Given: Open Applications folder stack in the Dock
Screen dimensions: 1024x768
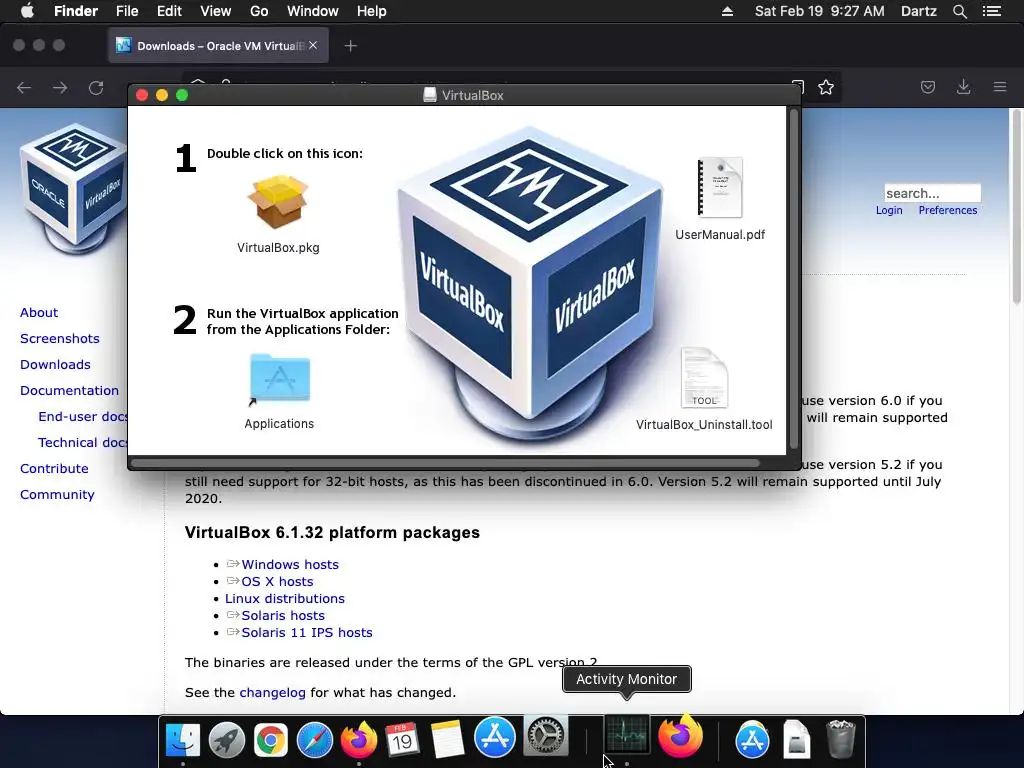Looking at the screenshot, I should (x=752, y=739).
